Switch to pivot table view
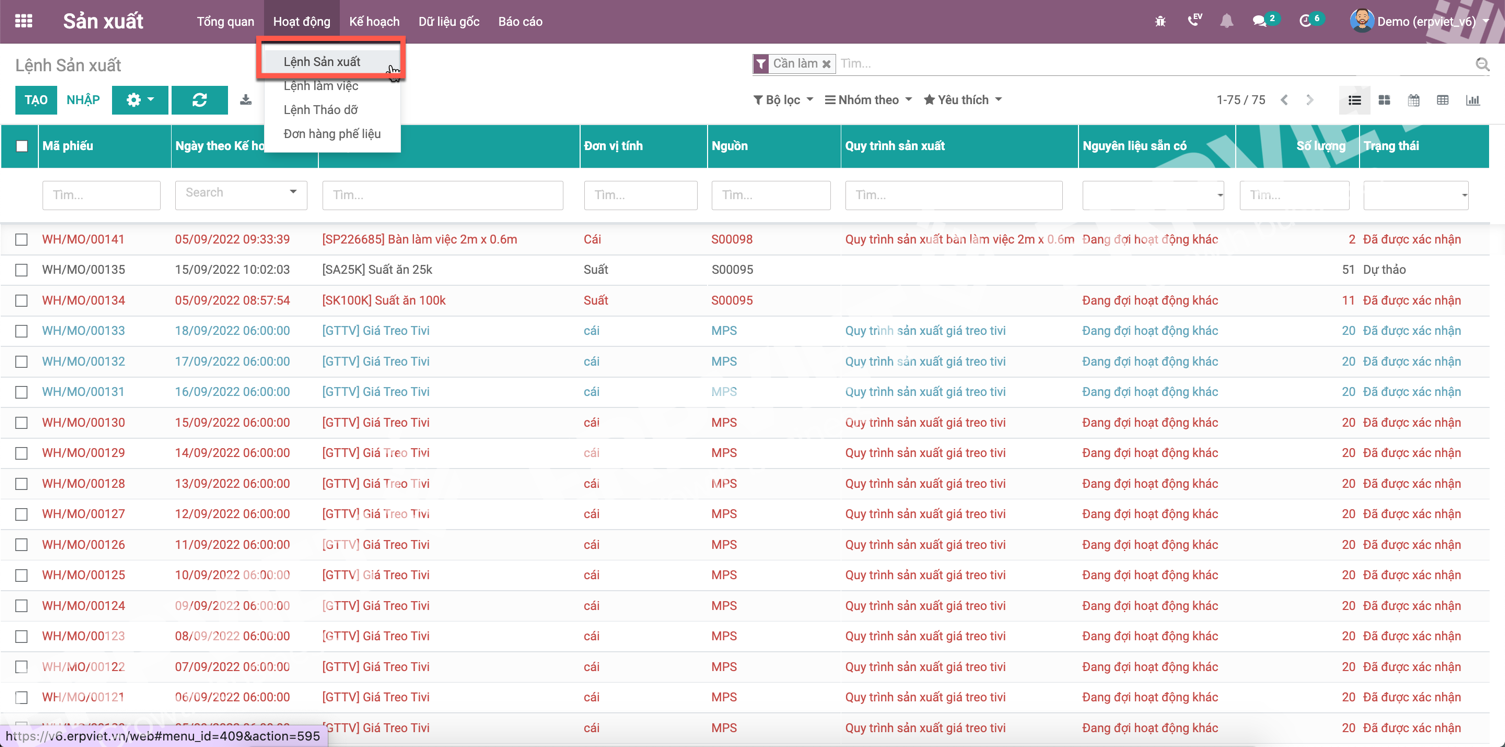 click(1444, 99)
